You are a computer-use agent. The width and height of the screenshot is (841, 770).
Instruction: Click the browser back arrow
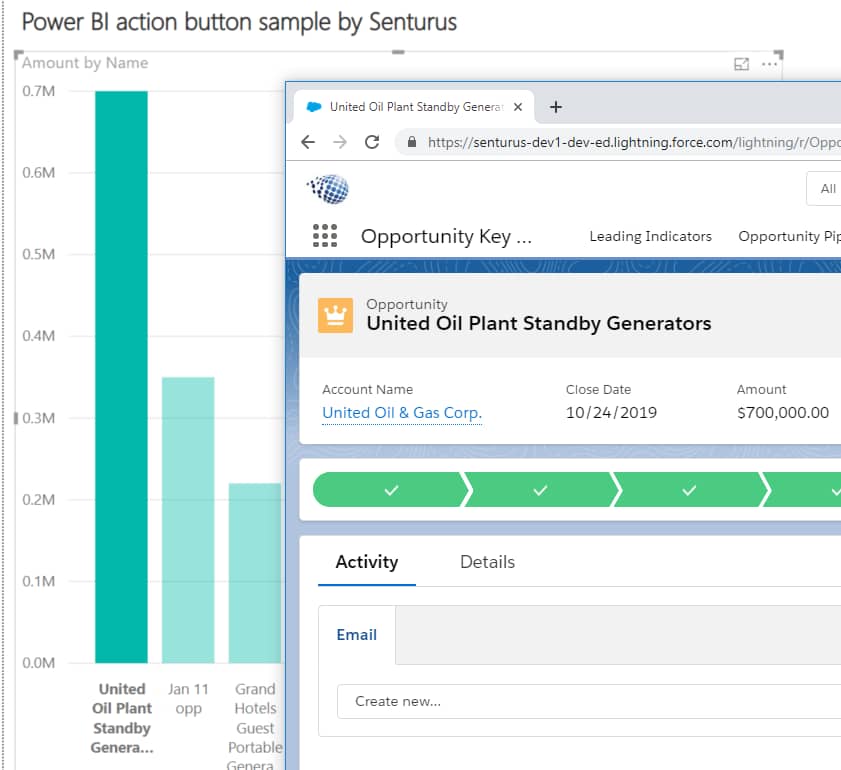(308, 142)
